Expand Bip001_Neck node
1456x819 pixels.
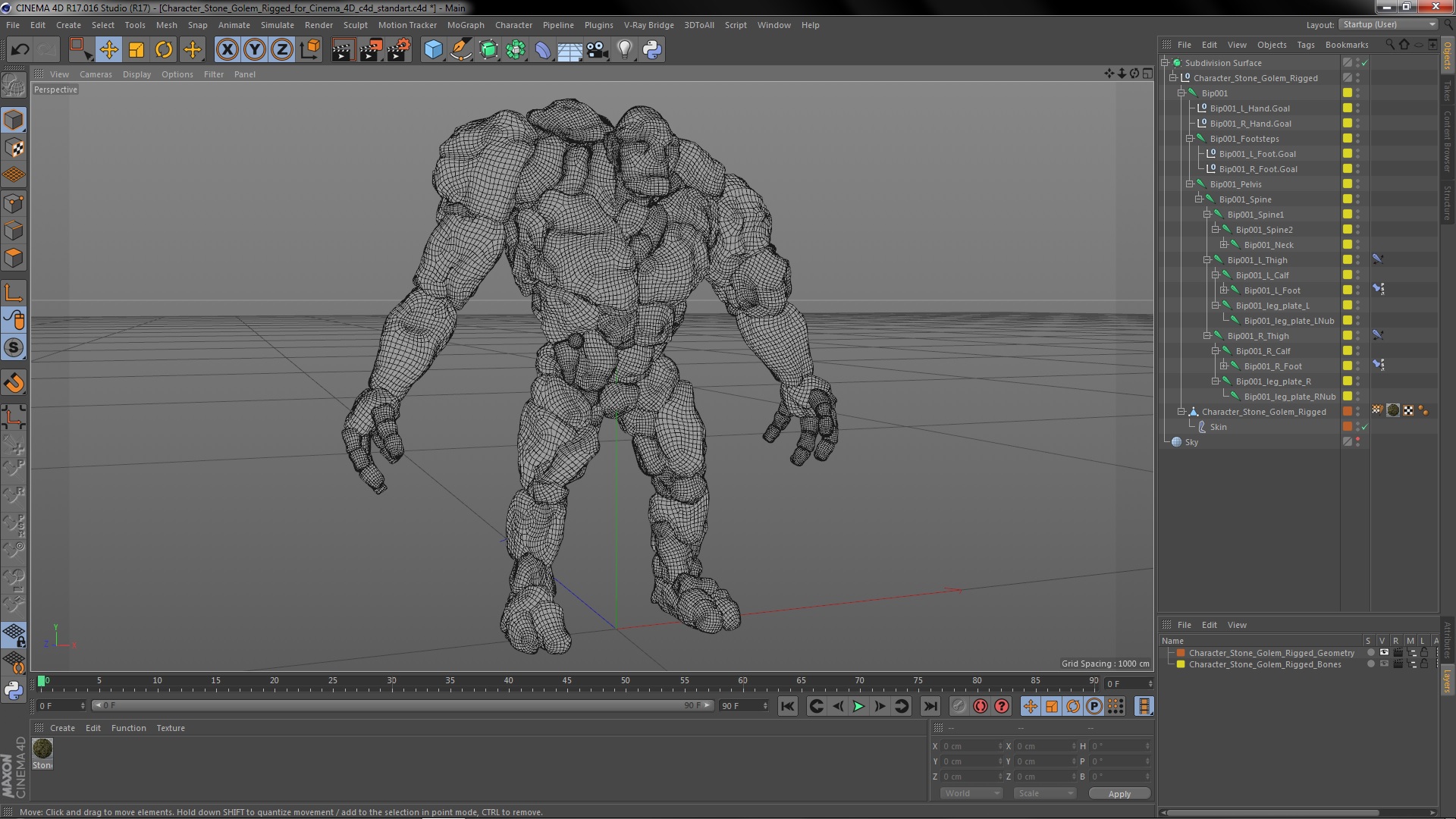(x=1223, y=245)
